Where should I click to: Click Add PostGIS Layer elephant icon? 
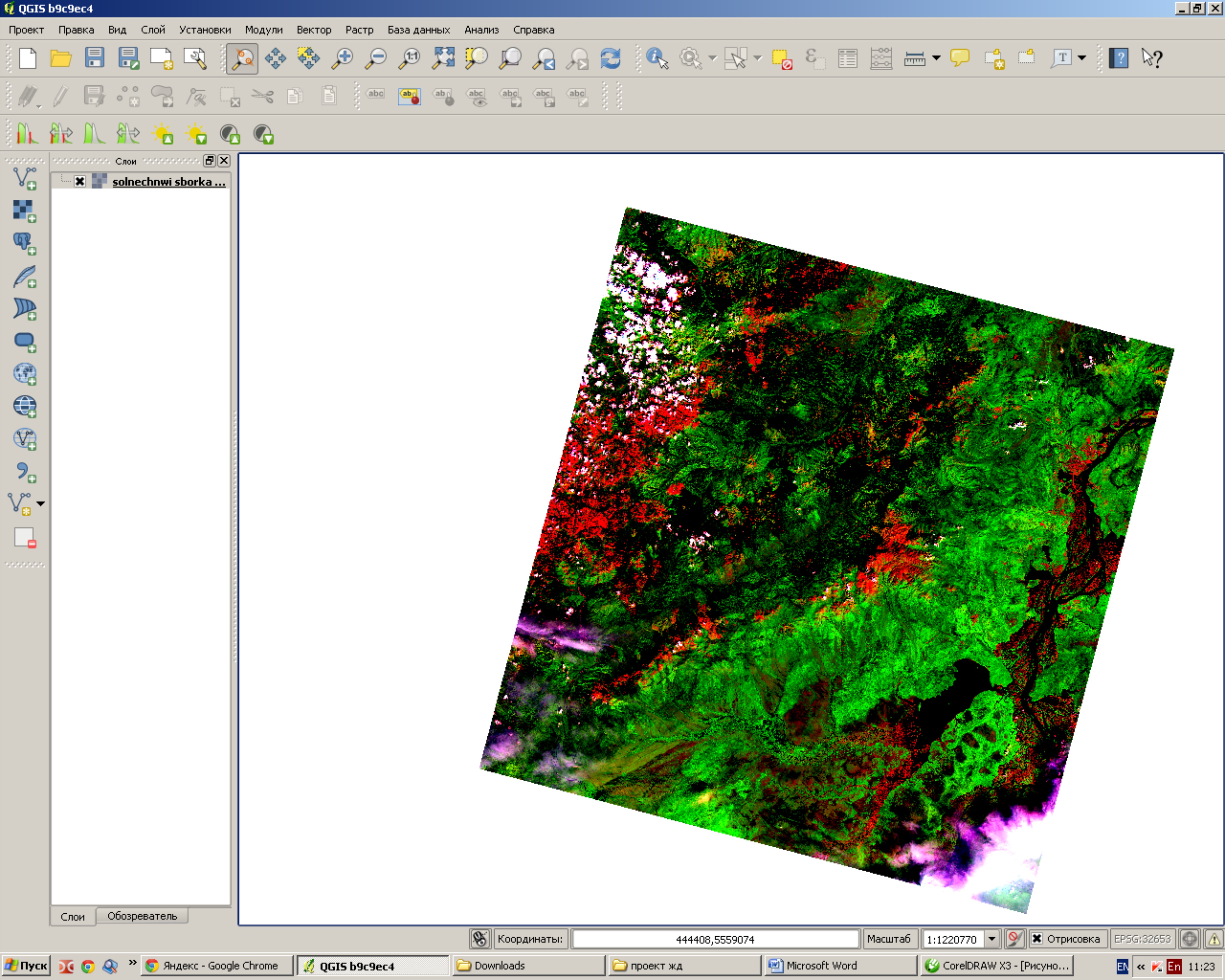click(x=24, y=243)
